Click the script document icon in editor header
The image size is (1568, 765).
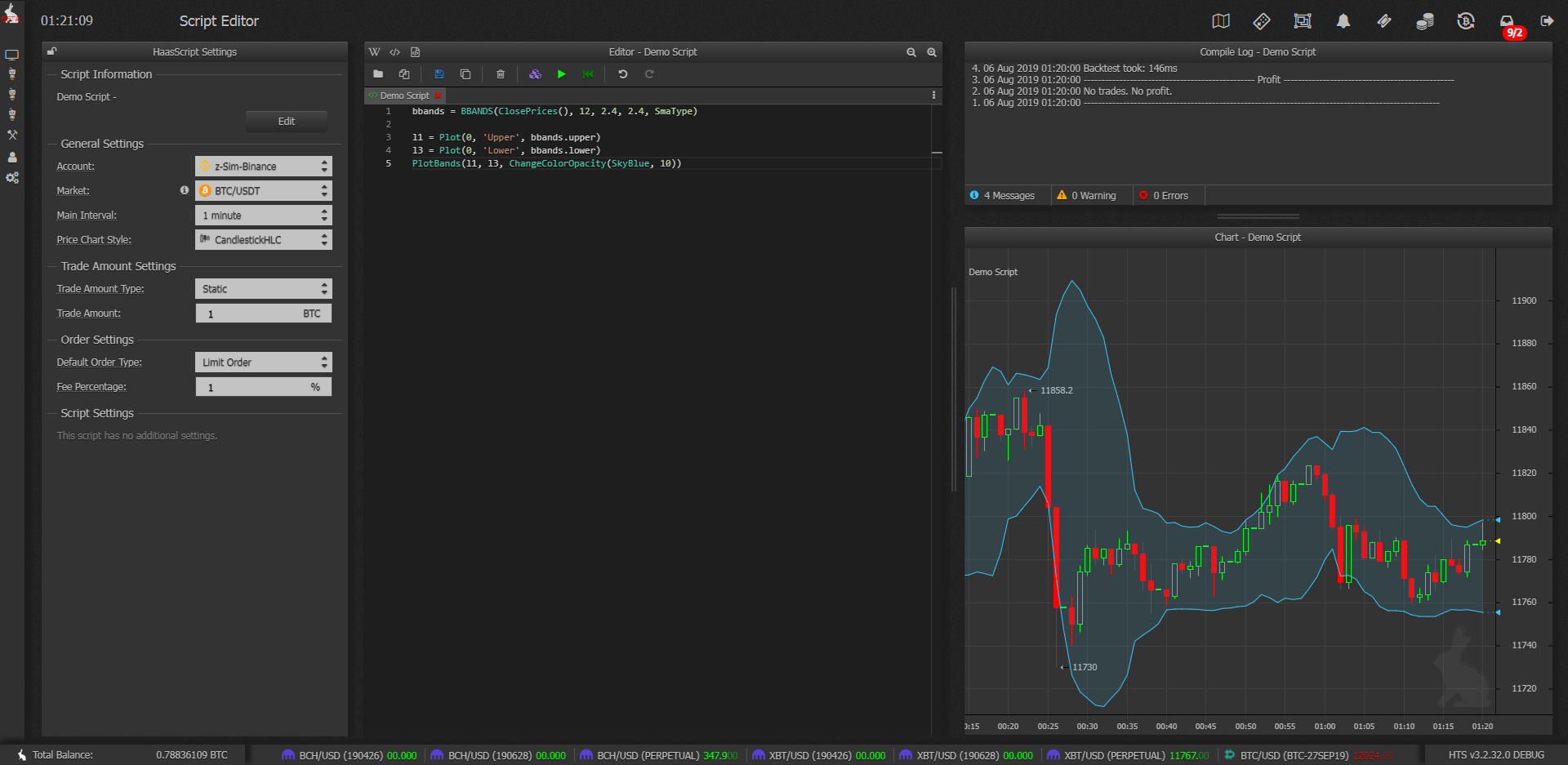coord(415,51)
